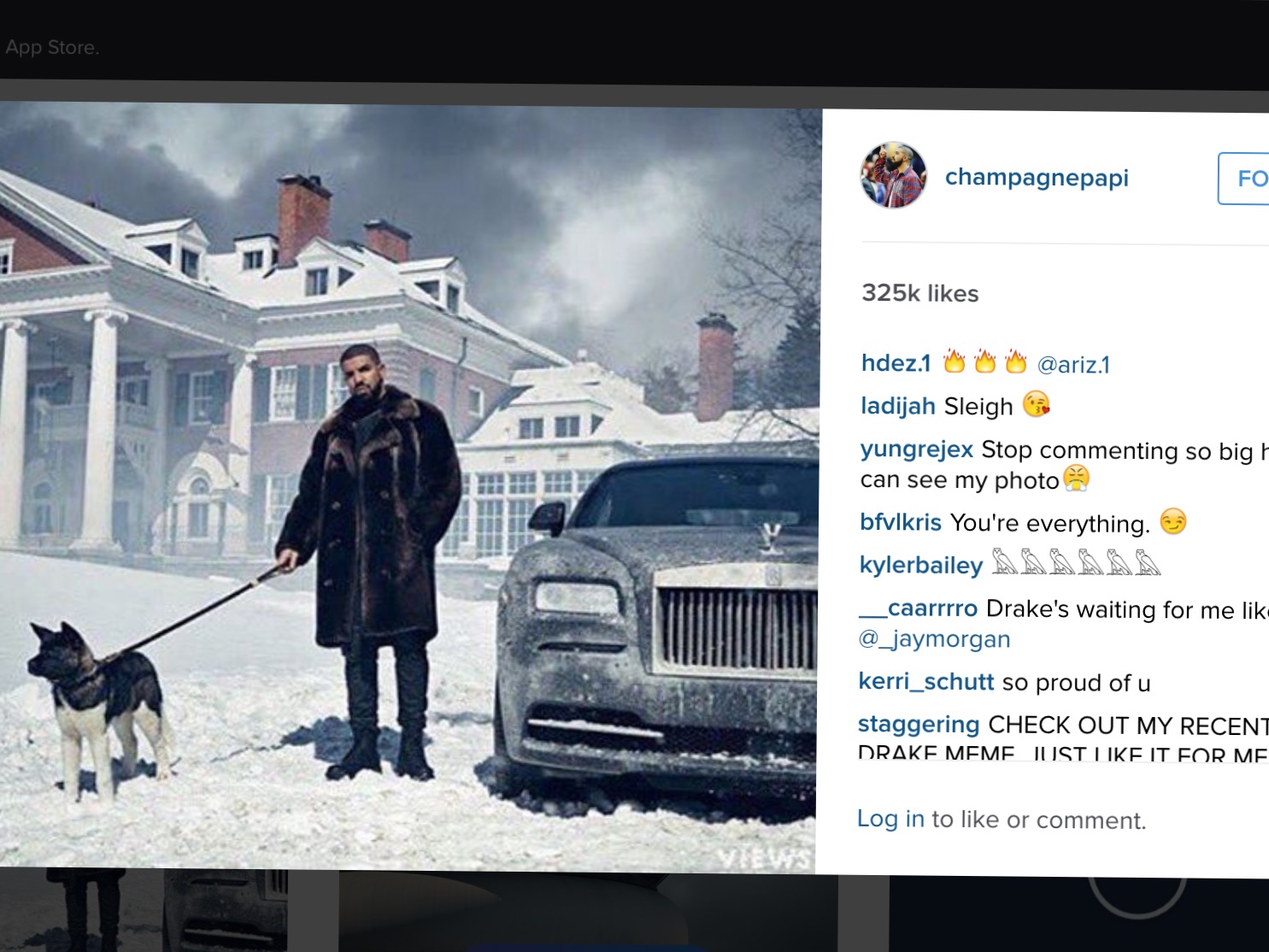
Task: Open bfvlkris commenter profile
Action: click(901, 522)
